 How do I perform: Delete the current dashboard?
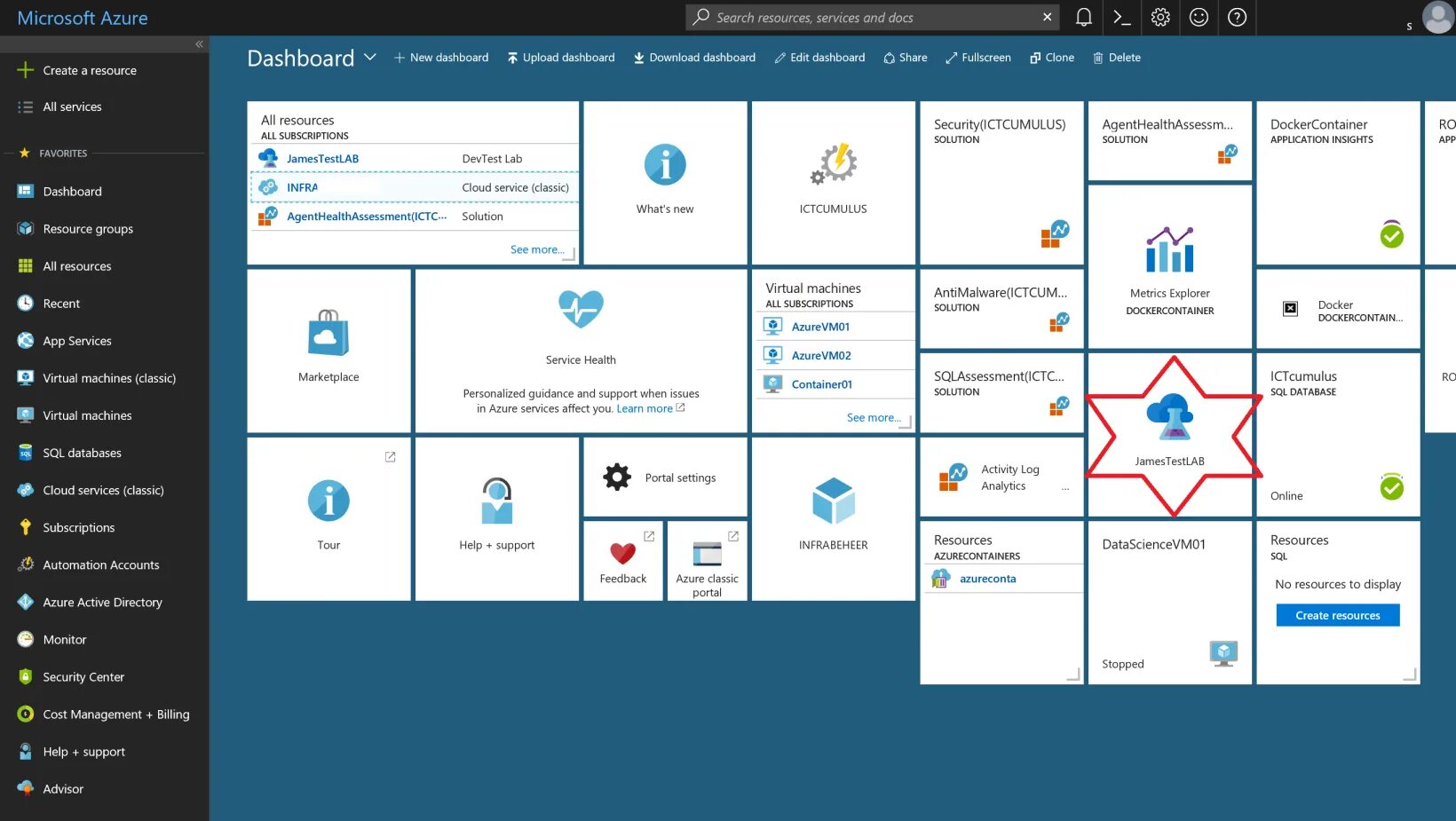tap(1117, 58)
